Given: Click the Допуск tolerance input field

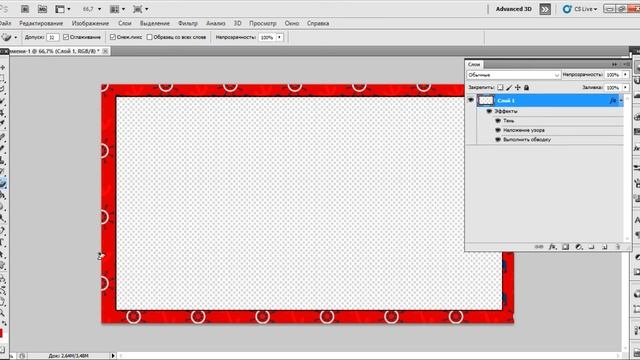Looking at the screenshot, I should 52,38.
